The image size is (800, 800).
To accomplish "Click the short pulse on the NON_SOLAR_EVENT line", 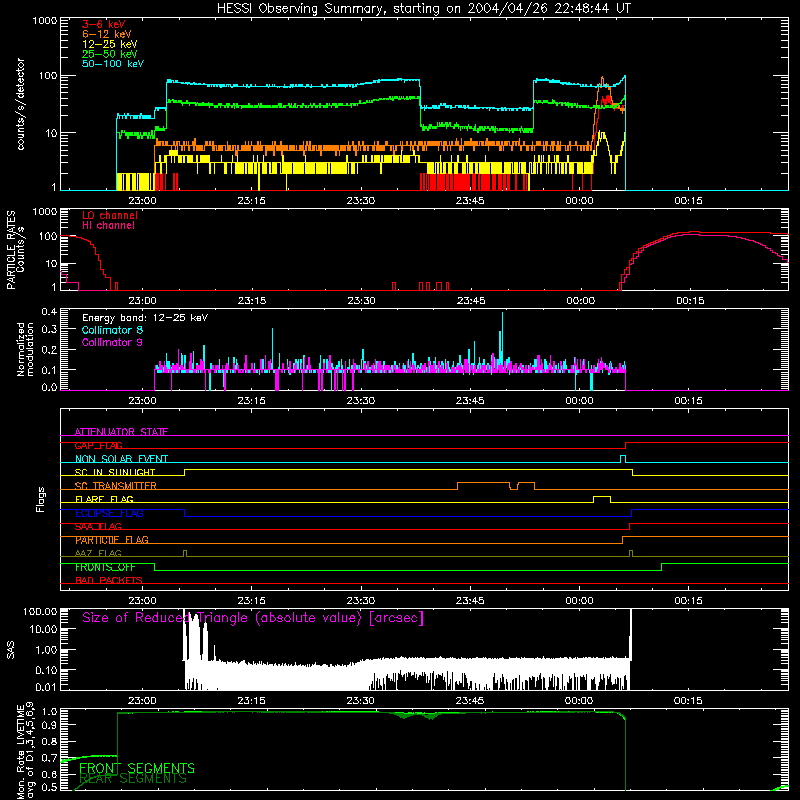I will click(622, 456).
